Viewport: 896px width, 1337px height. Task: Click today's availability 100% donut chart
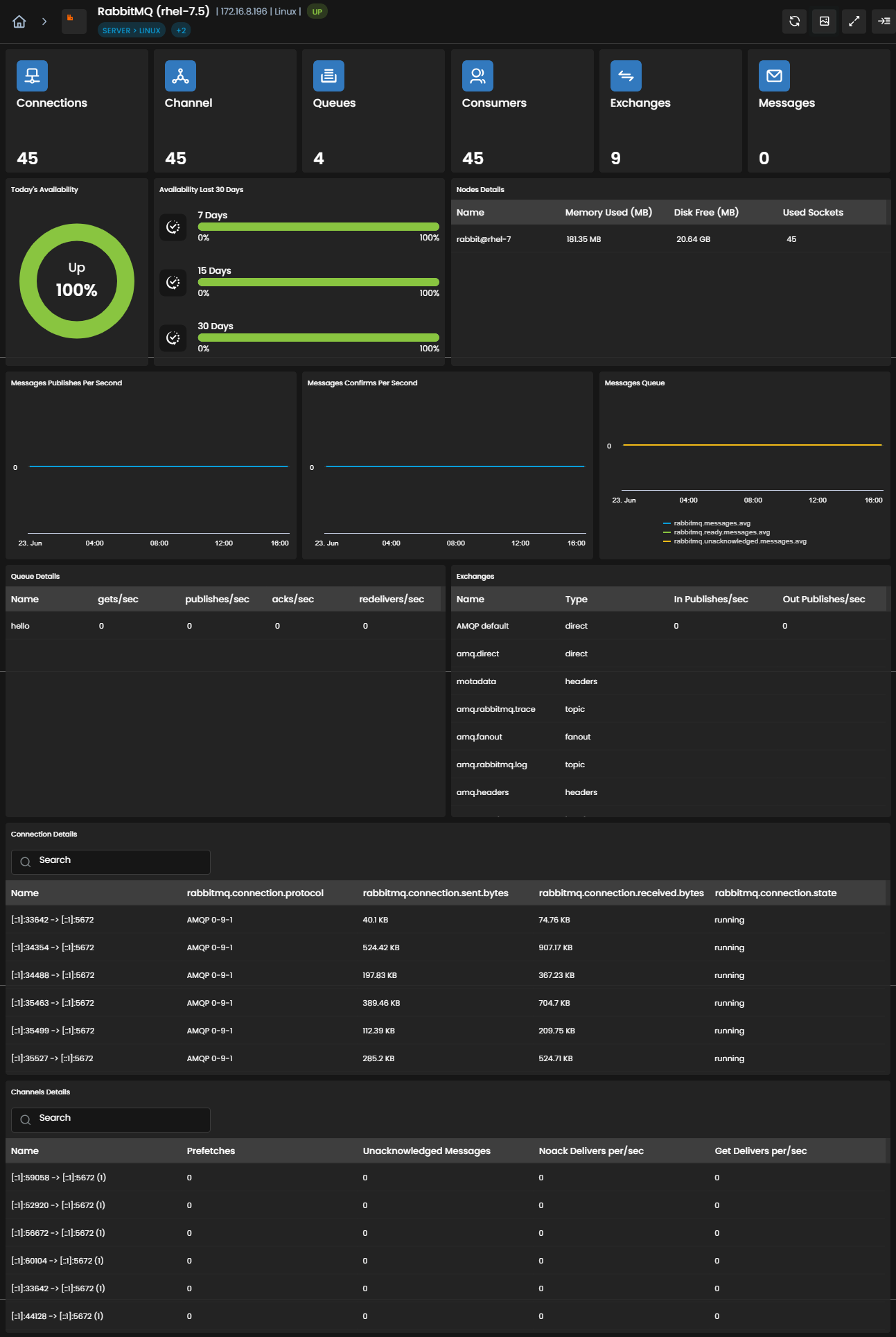[x=77, y=281]
